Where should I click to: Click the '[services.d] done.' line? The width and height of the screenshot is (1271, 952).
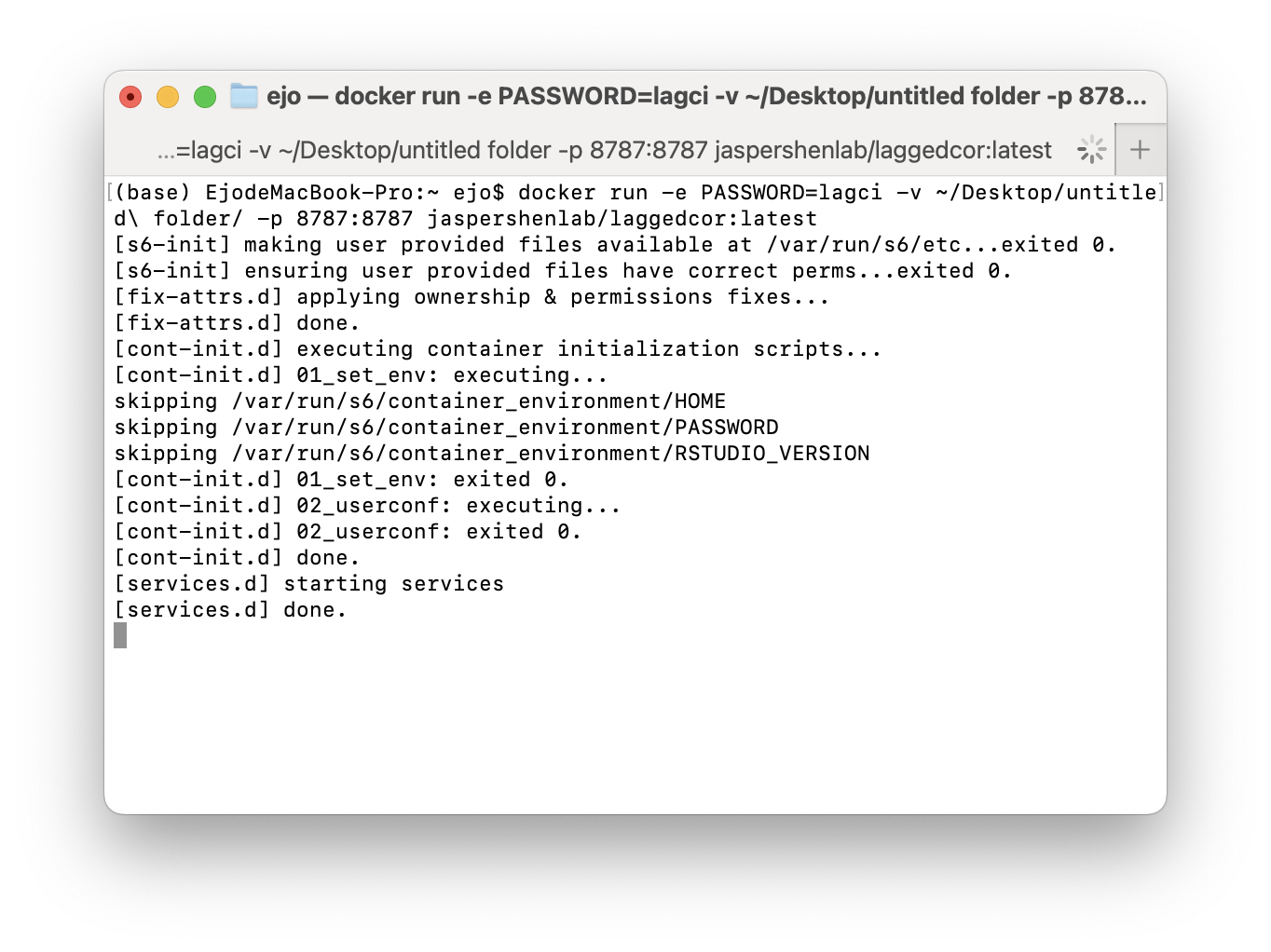(230, 610)
